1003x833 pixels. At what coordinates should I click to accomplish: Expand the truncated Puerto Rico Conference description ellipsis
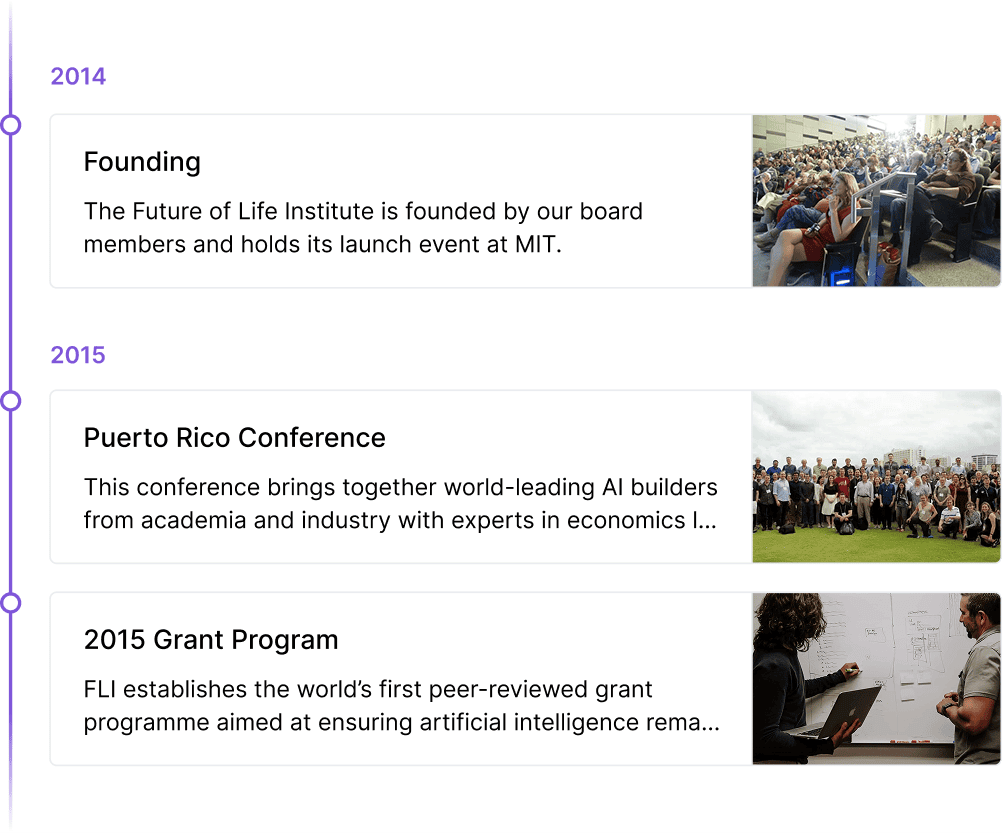(x=710, y=521)
